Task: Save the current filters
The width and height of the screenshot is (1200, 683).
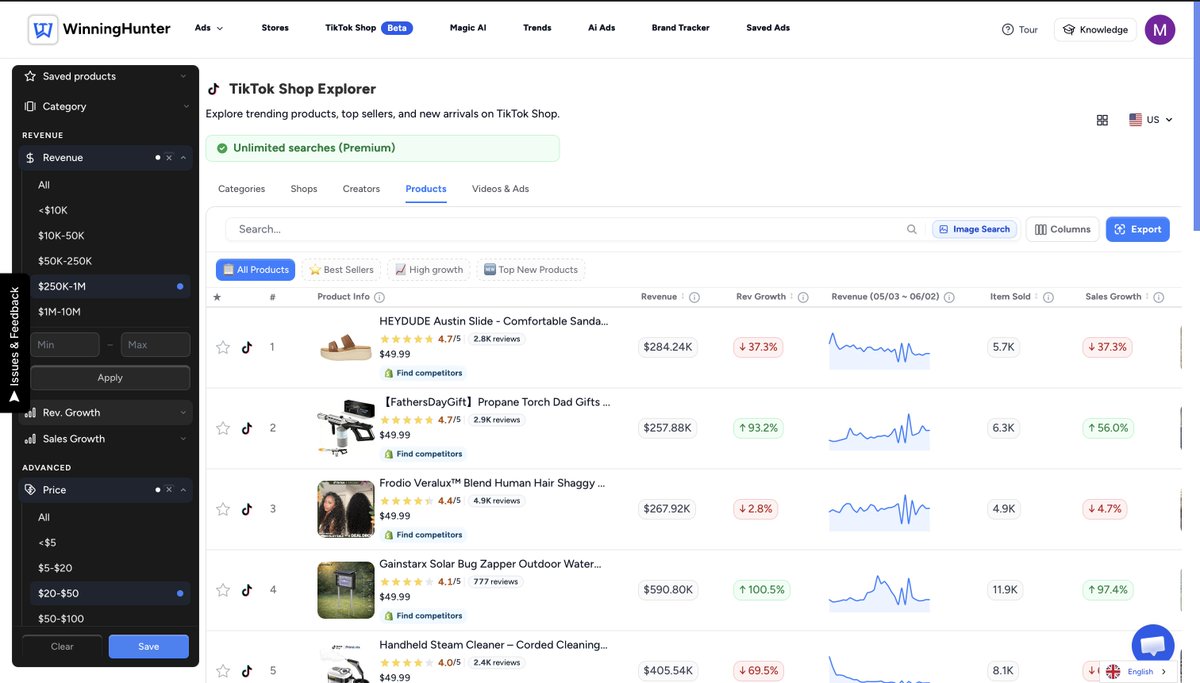Action: click(148, 647)
